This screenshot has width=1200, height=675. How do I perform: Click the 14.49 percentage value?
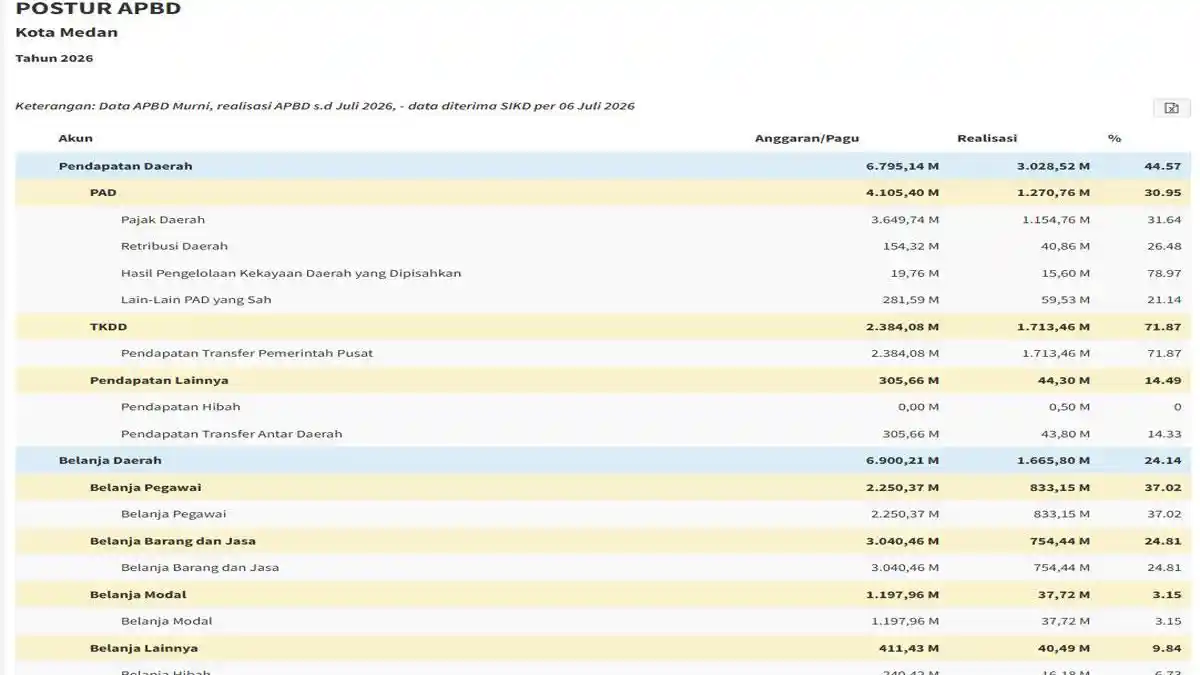1164,380
